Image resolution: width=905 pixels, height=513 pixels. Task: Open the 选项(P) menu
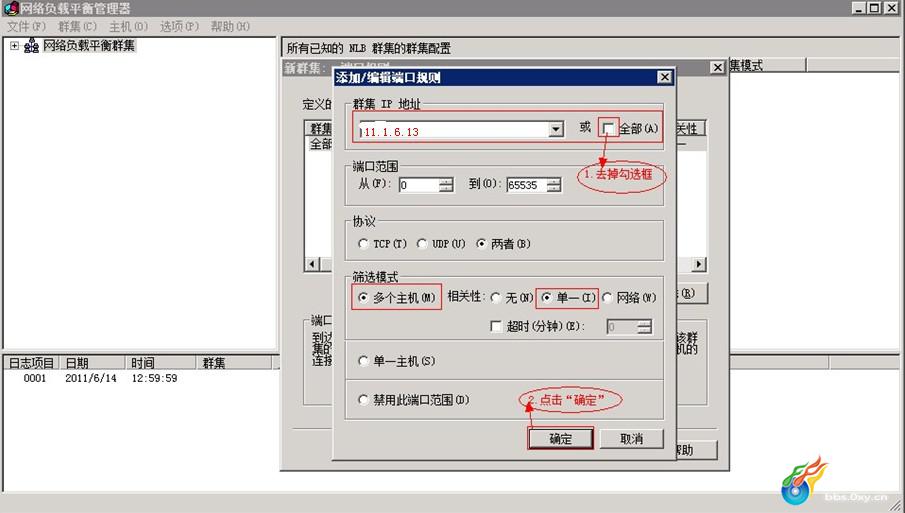pyautogui.click(x=179, y=27)
